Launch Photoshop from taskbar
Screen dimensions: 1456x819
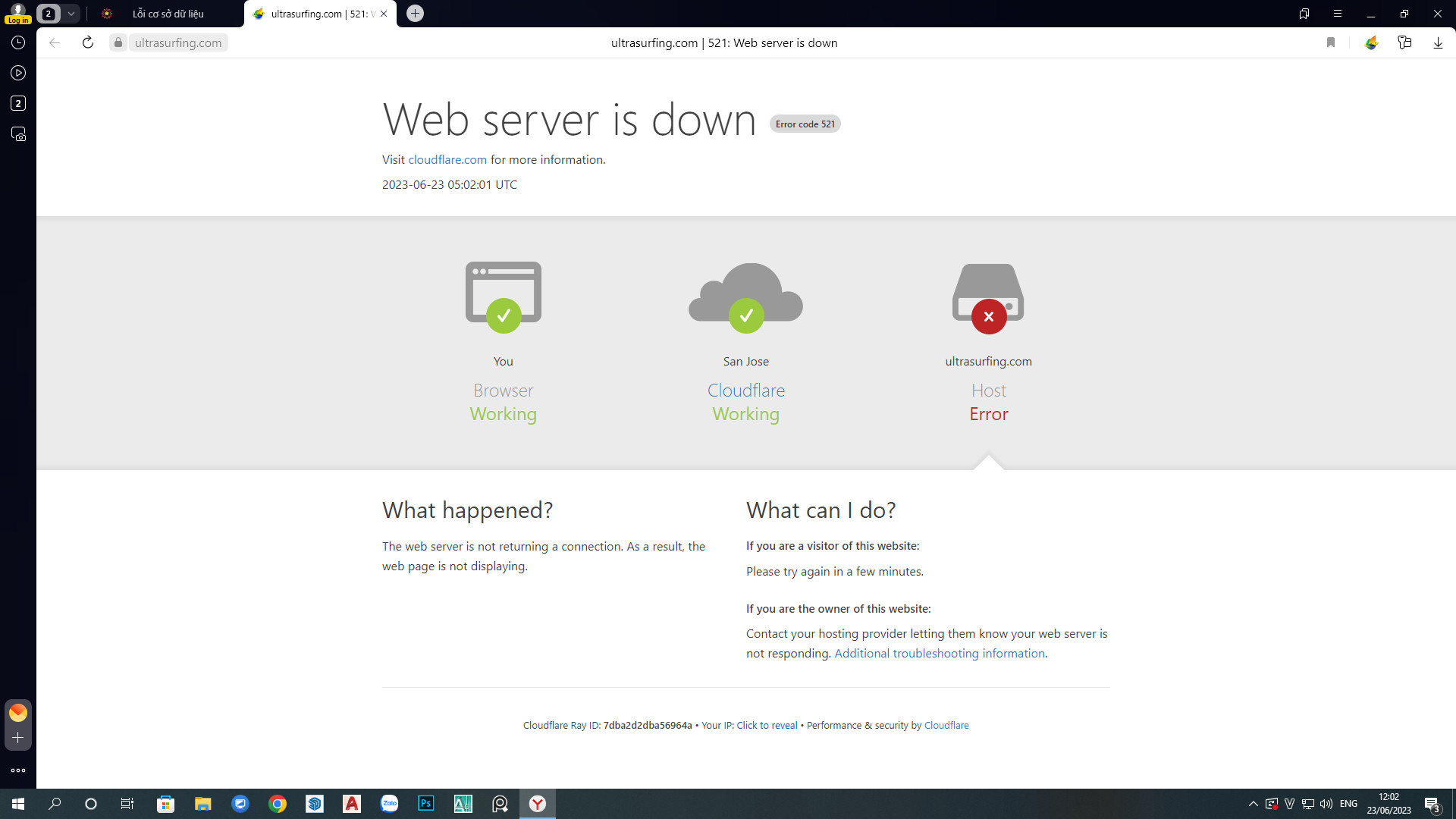[x=426, y=804]
